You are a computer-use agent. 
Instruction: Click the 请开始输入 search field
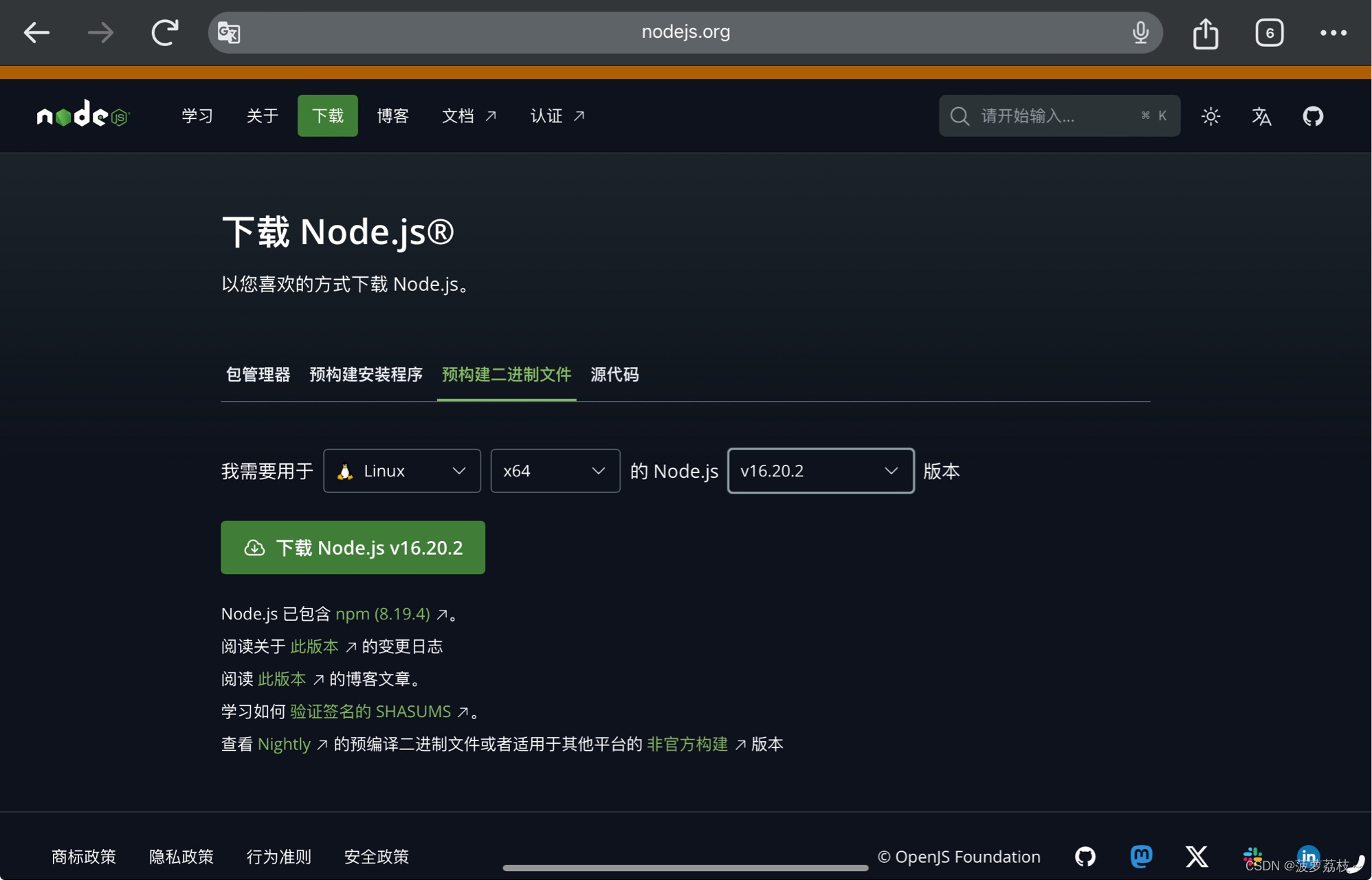[x=1059, y=115]
